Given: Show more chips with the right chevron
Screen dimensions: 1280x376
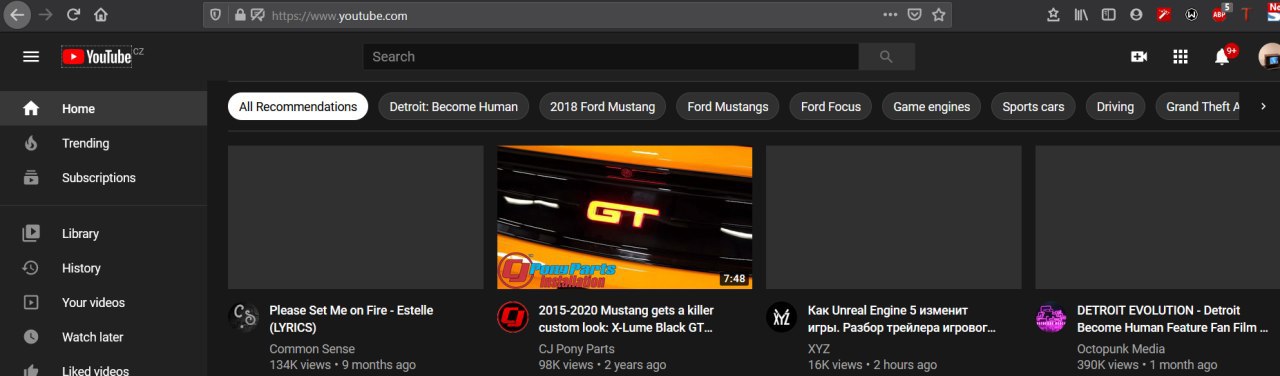Looking at the screenshot, I should click(1263, 107).
